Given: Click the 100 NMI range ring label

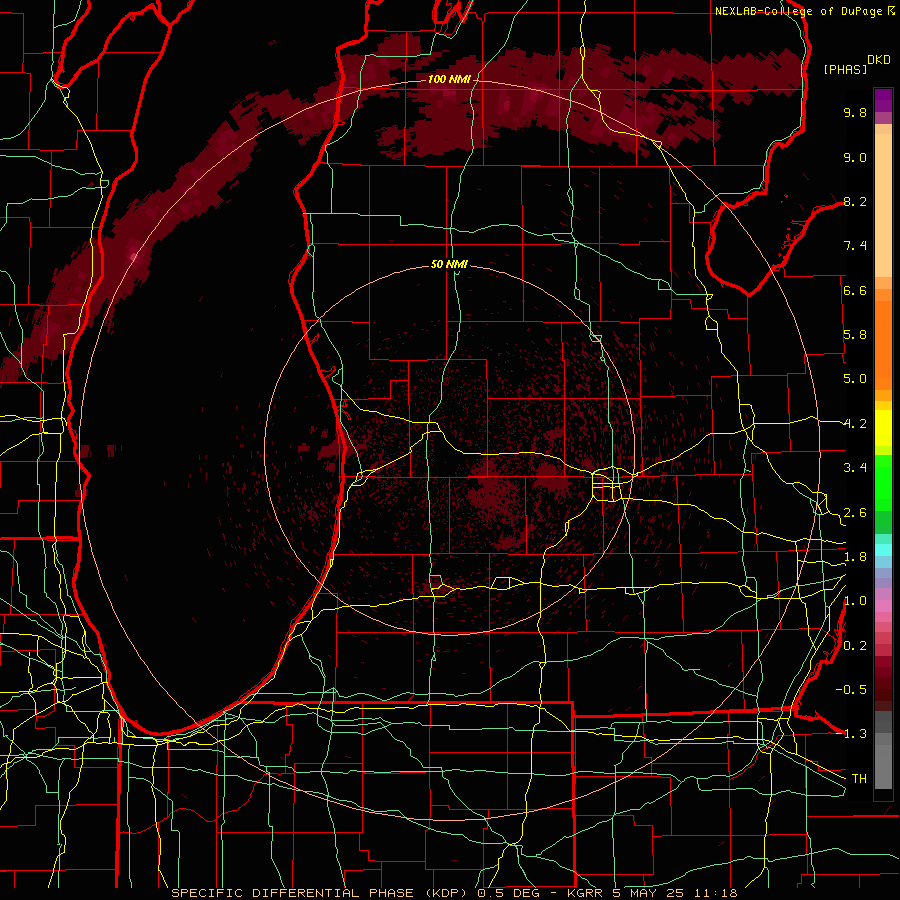Looking at the screenshot, I should click(x=449, y=79).
